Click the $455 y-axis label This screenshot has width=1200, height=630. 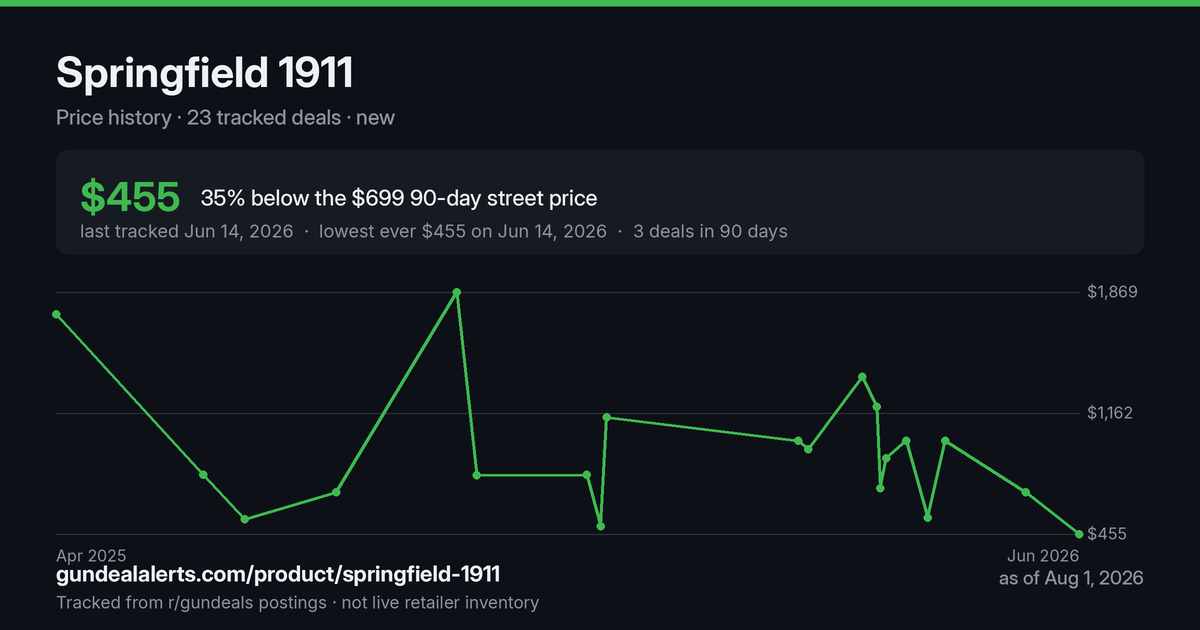tap(1108, 534)
